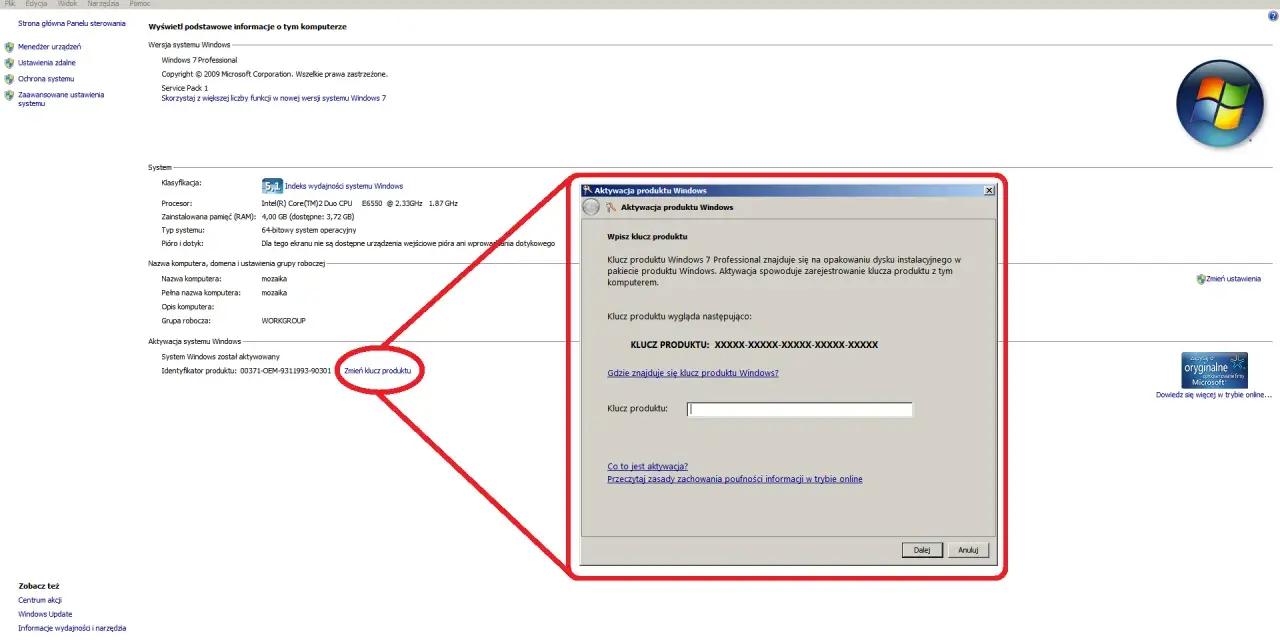Click the Zmień klucz produktu link
This screenshot has width=1280, height=640.
(x=377, y=371)
